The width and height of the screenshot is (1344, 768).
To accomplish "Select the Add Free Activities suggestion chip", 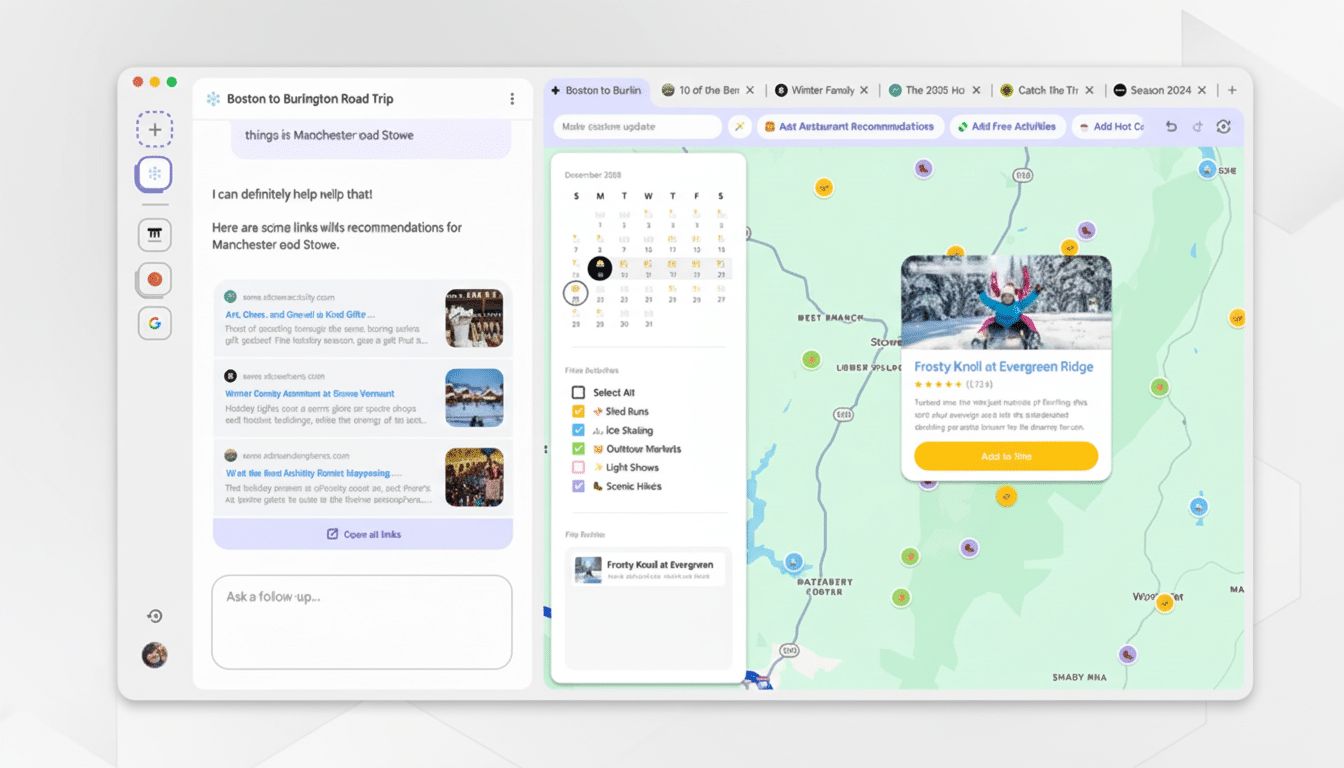I will coord(1007,126).
